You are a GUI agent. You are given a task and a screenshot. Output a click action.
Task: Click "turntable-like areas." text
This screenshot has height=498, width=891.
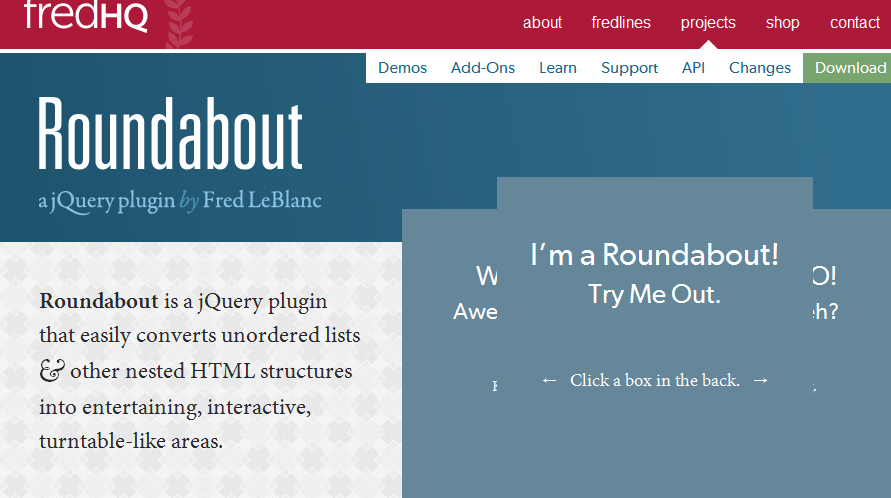(131, 441)
